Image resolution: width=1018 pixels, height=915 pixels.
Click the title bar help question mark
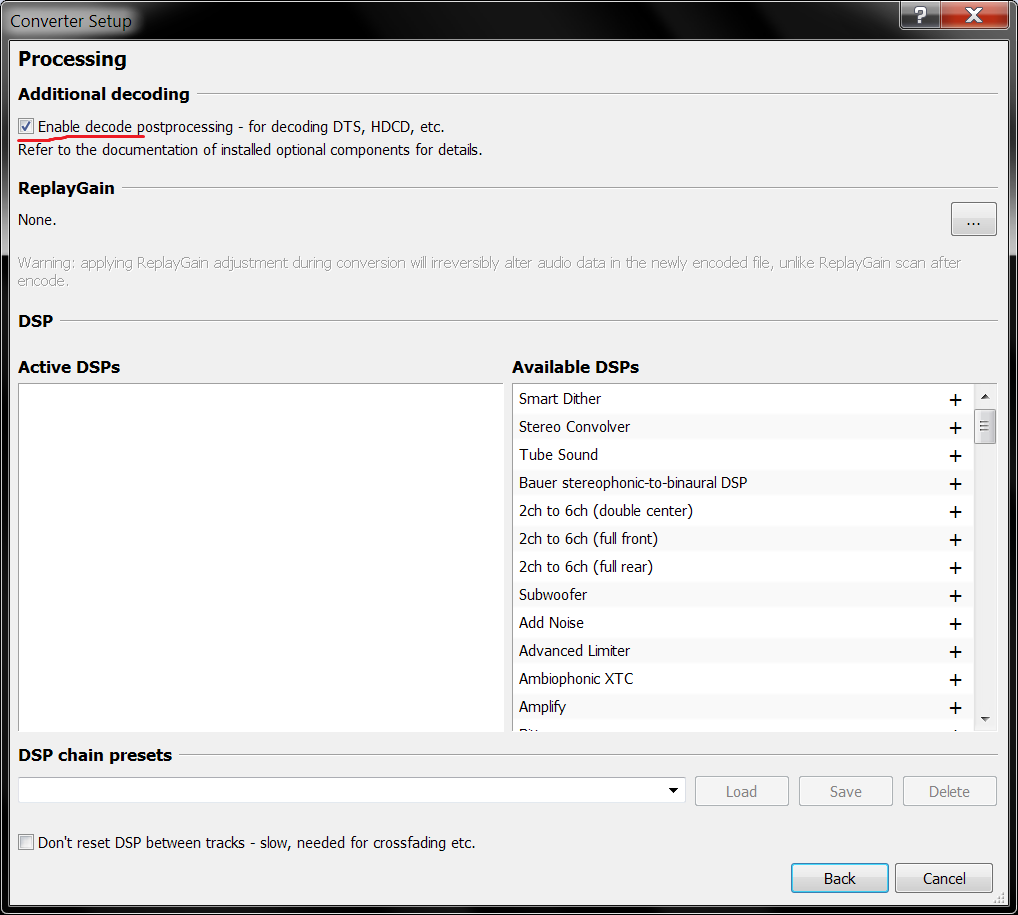coord(920,15)
